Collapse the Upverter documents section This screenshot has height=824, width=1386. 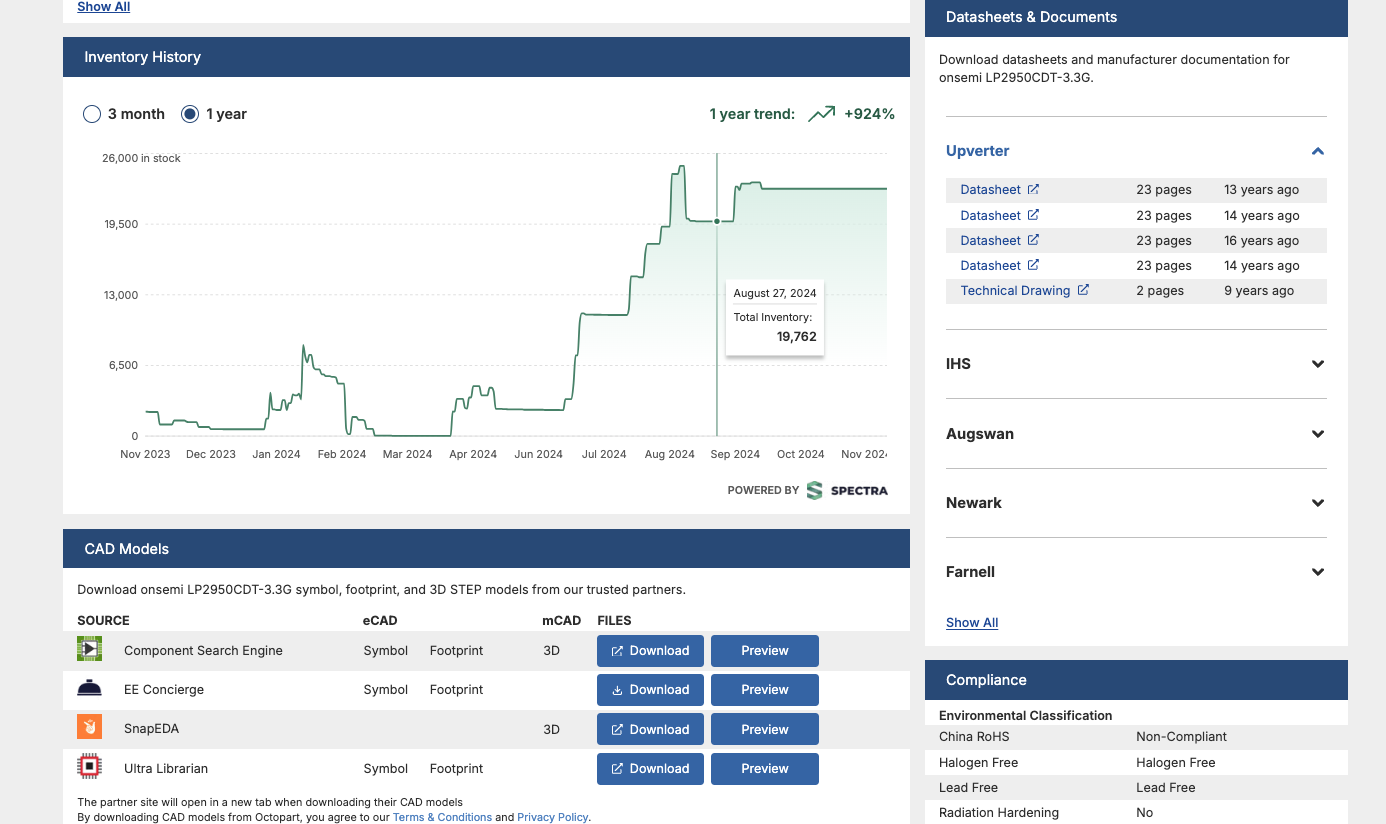1317,151
